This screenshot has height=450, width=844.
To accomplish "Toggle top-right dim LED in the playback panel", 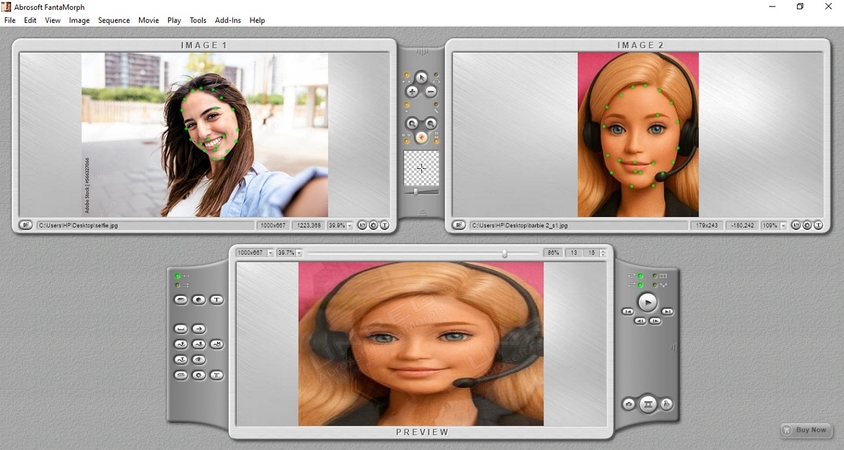I will pyautogui.click(x=655, y=276).
